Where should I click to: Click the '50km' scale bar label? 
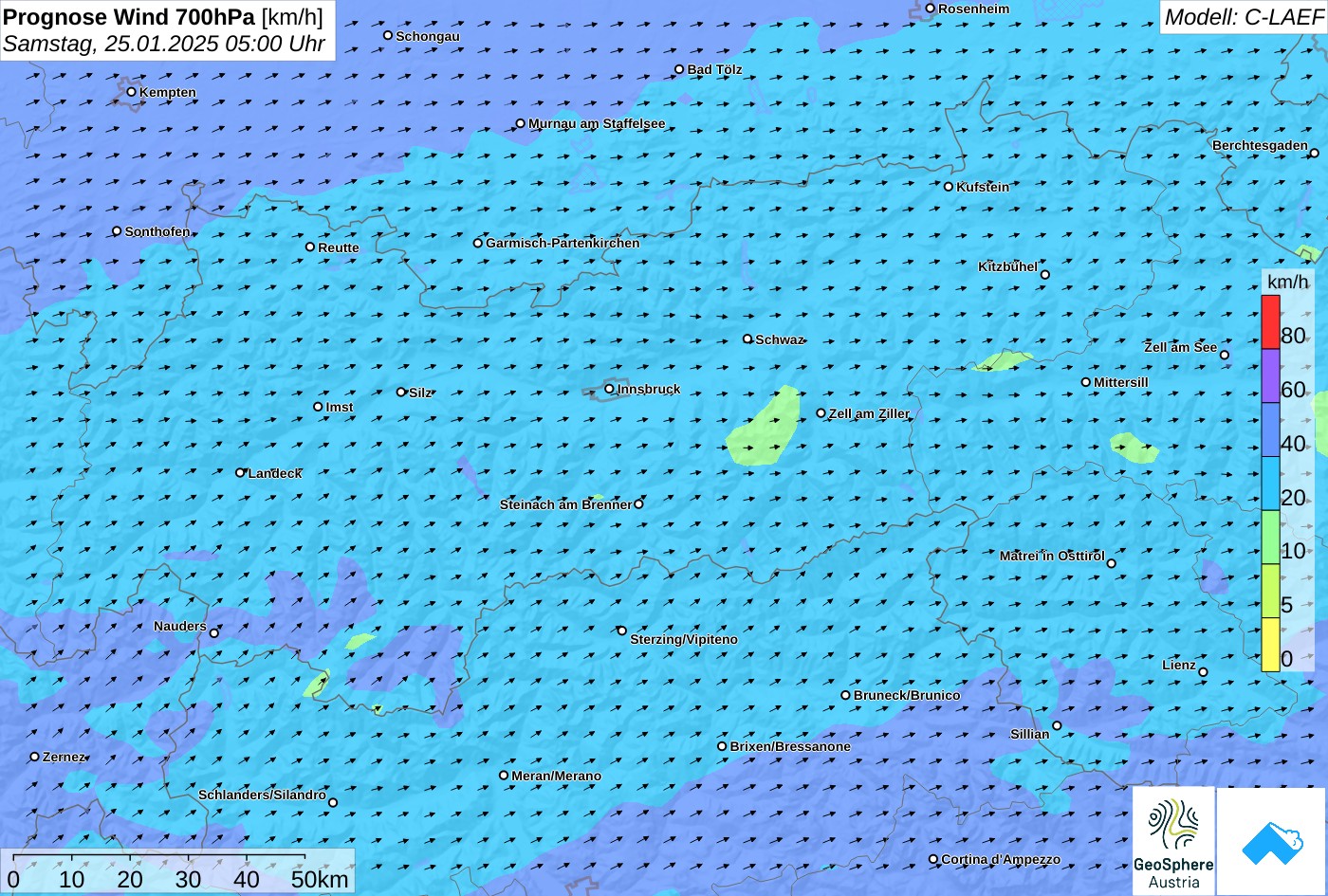tap(320, 879)
